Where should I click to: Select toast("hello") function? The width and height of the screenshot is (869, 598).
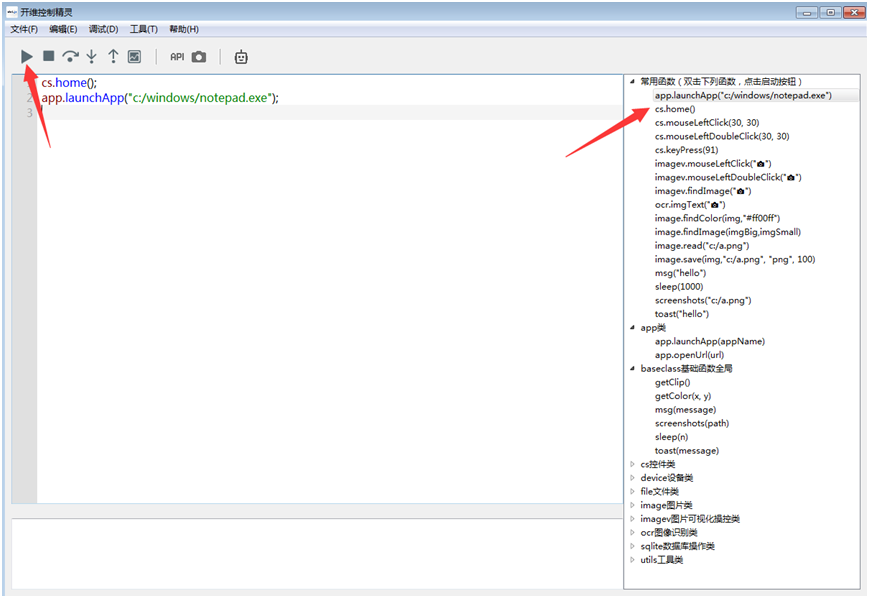tap(682, 314)
